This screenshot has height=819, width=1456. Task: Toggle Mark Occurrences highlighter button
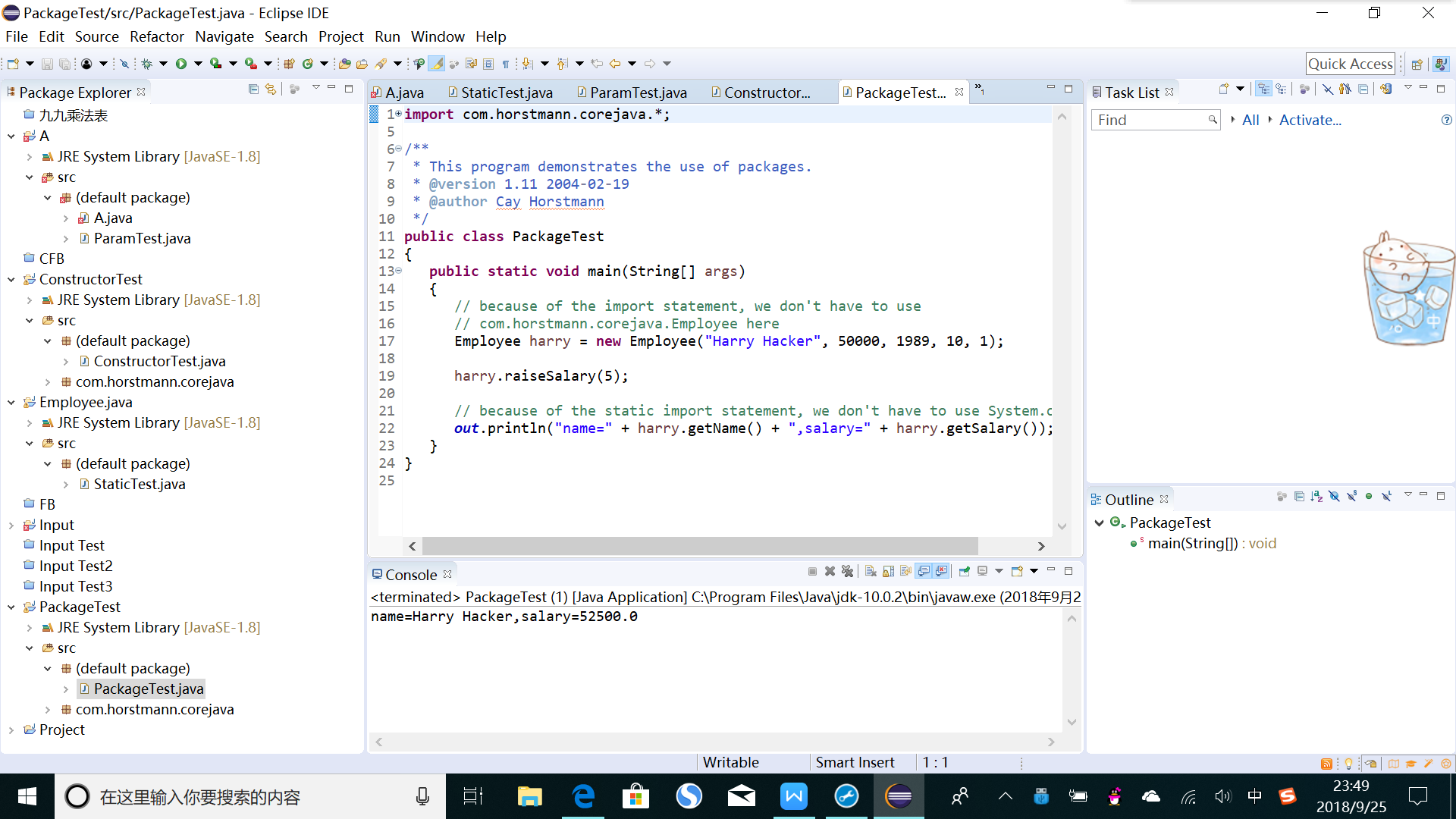[437, 64]
